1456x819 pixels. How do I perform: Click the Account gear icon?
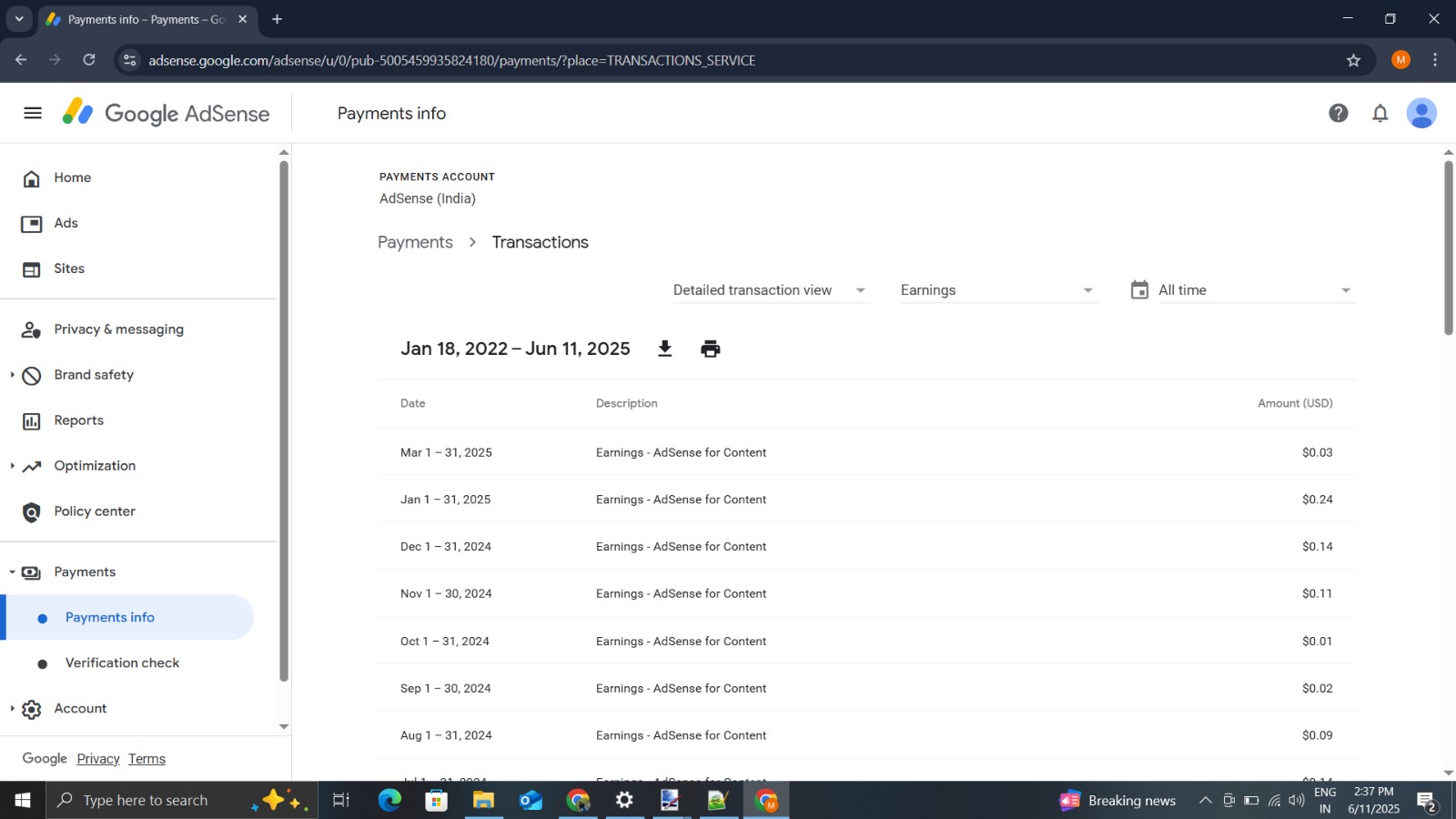[x=32, y=709]
